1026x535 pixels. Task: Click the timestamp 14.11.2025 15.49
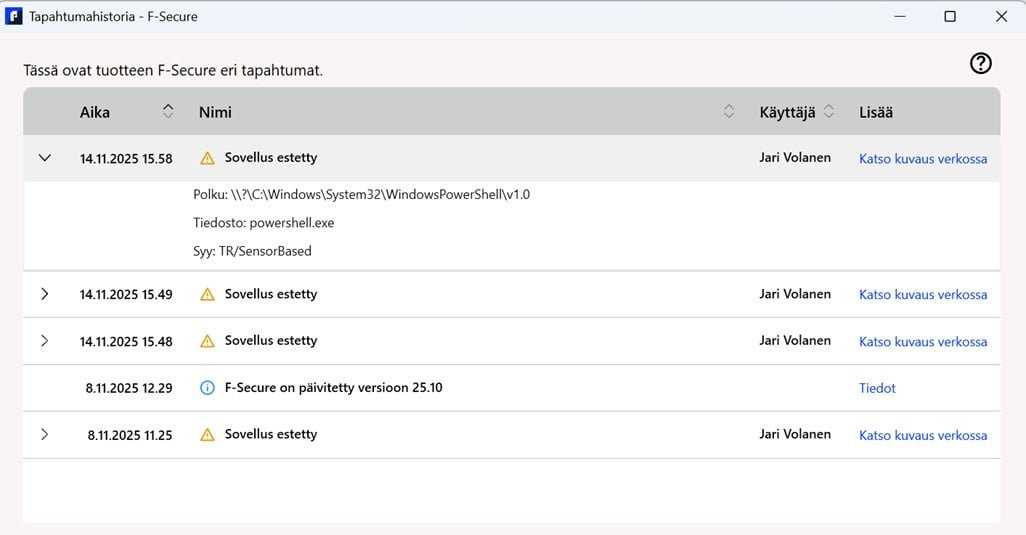126,295
